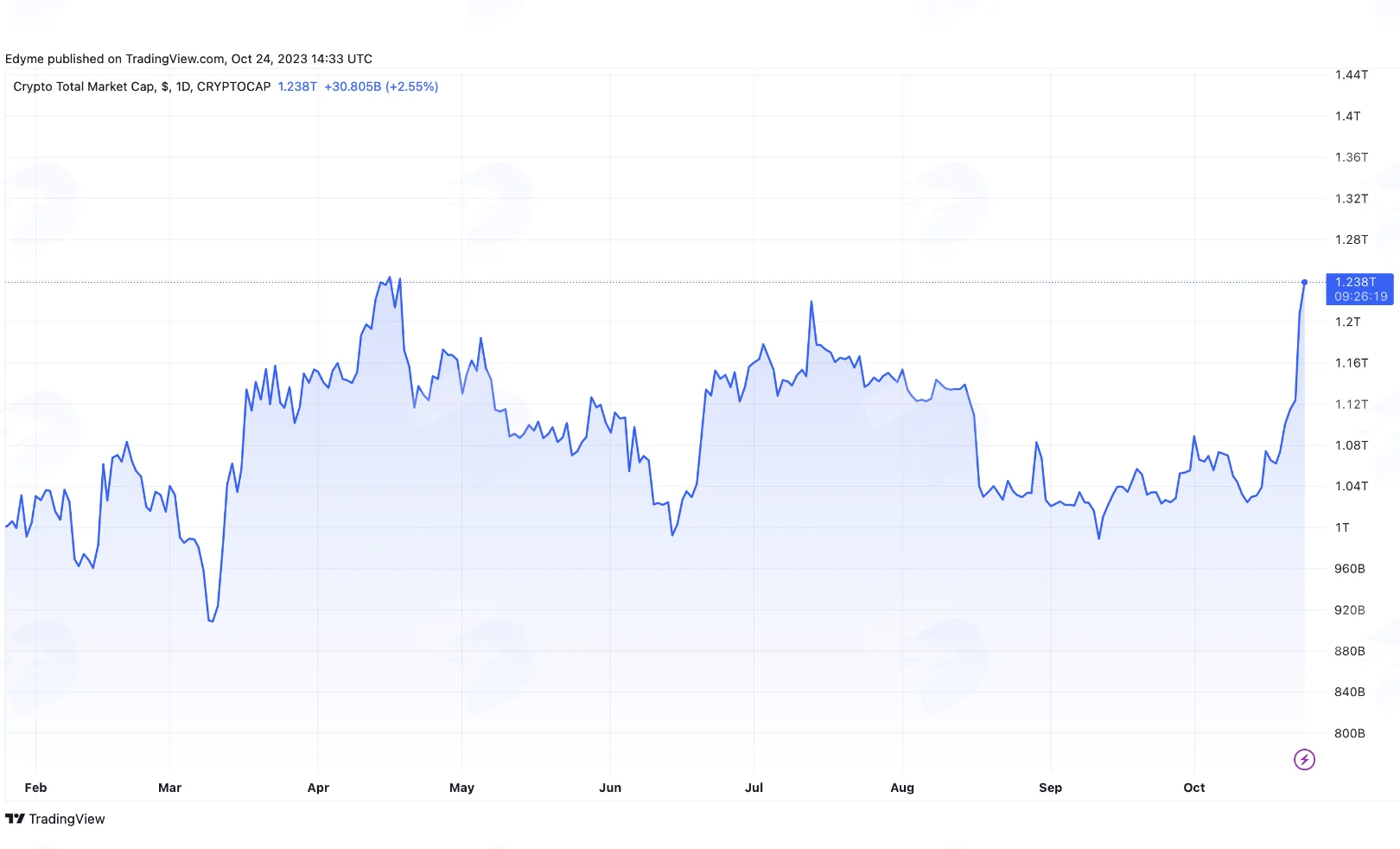Screen dimensions: 1400x849
Task: Click the TradingView logo mark
Action: pos(15,819)
